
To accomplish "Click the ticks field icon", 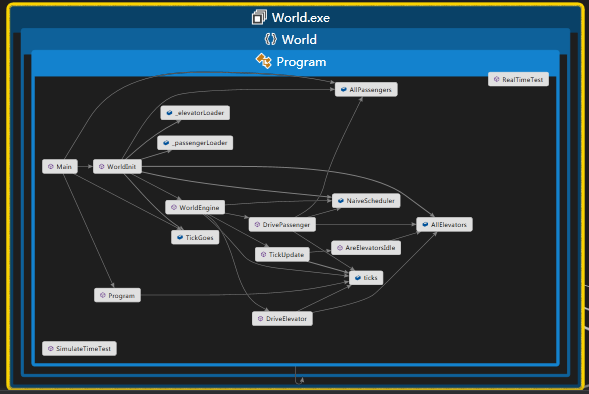I will click(x=358, y=278).
